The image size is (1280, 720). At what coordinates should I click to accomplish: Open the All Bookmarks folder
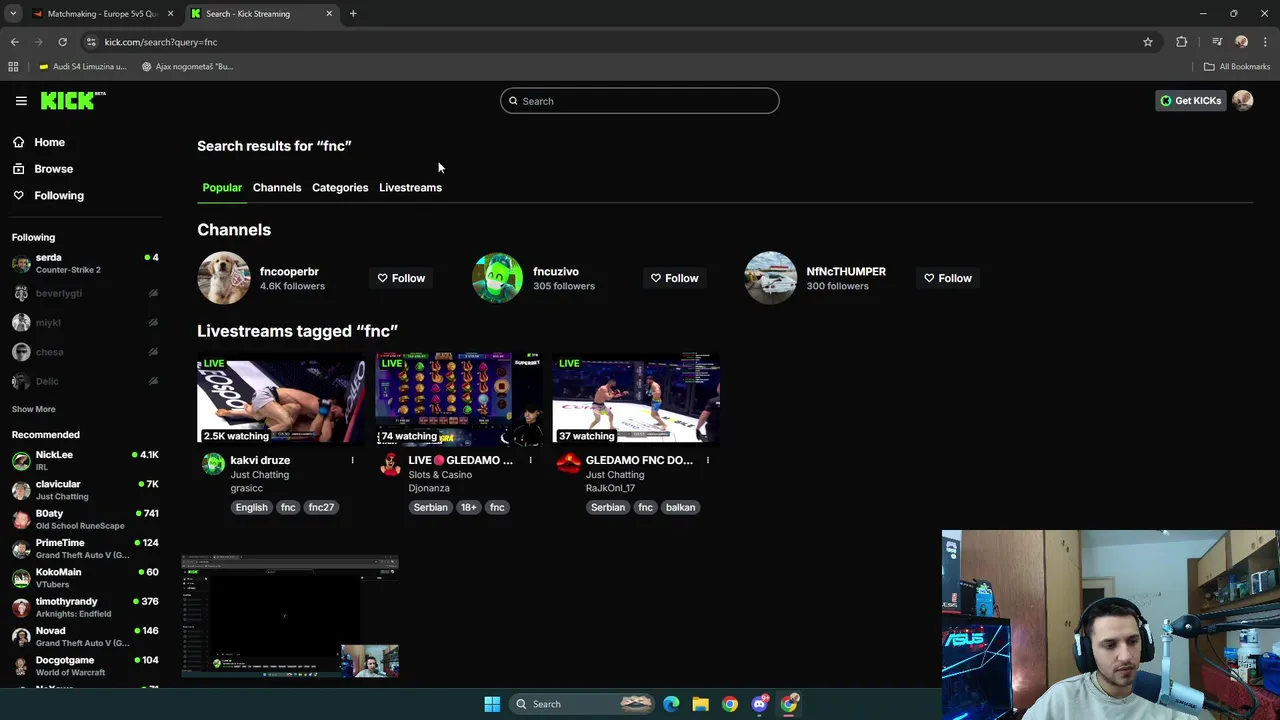[x=1237, y=67]
